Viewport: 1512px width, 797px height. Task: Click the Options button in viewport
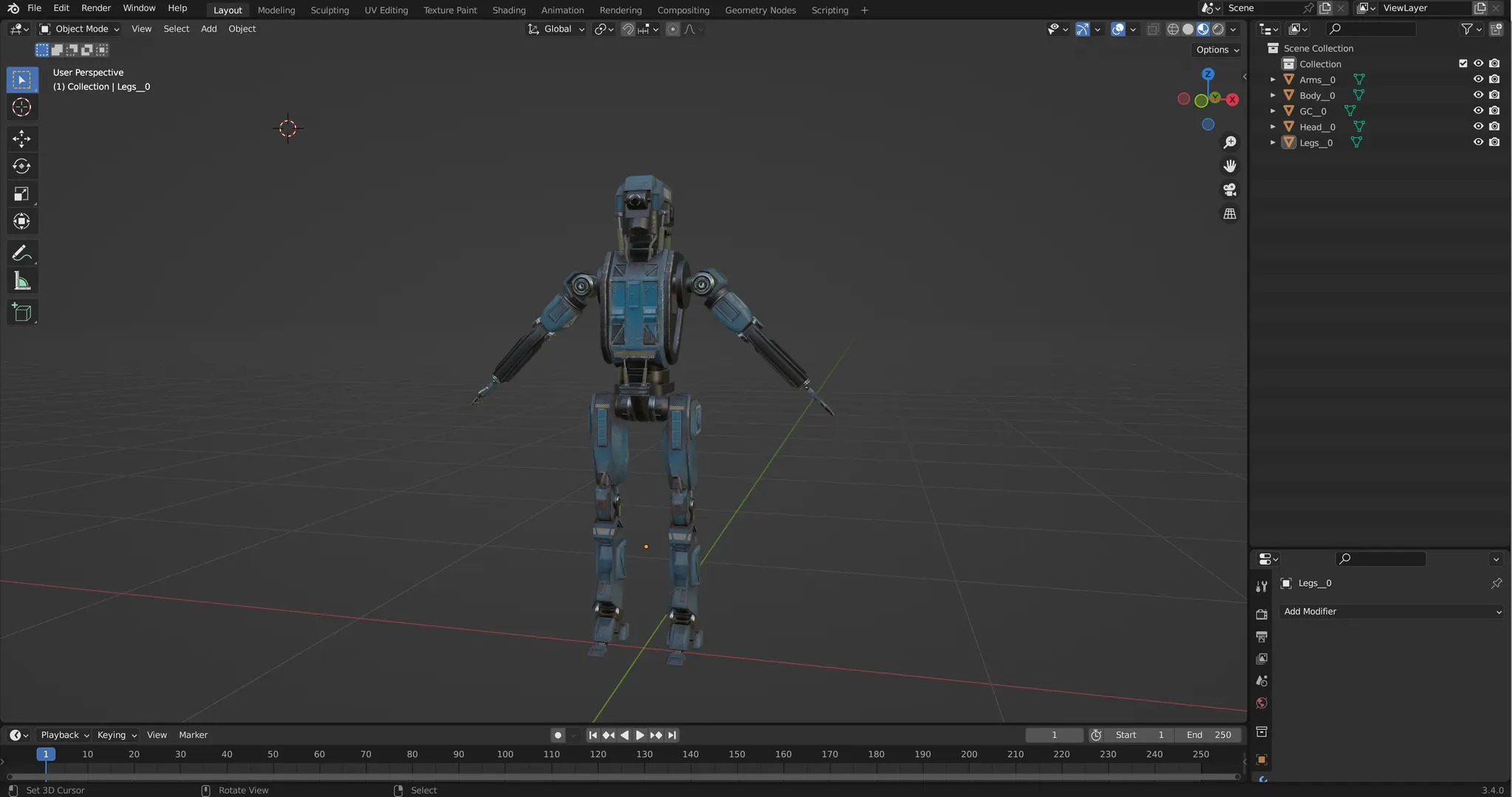point(1217,49)
